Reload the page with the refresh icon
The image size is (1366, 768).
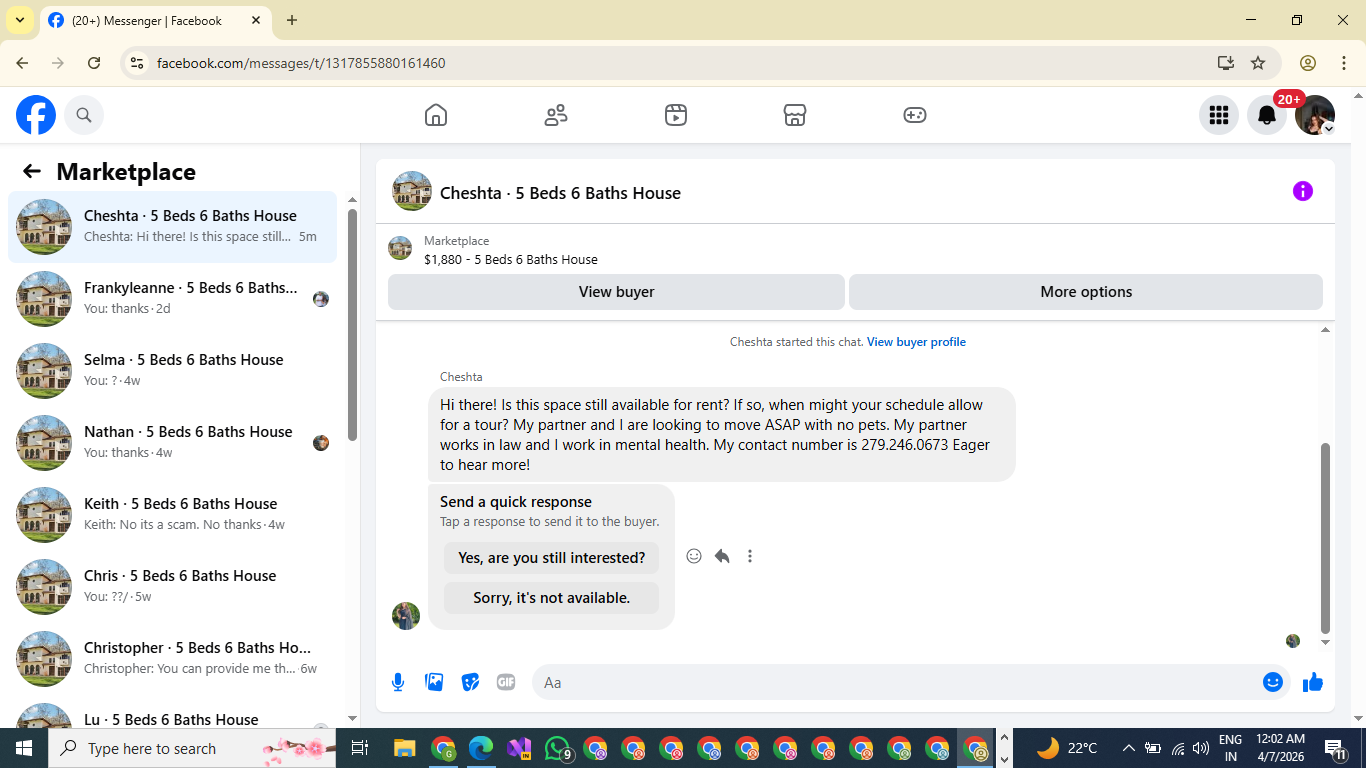coord(94,63)
